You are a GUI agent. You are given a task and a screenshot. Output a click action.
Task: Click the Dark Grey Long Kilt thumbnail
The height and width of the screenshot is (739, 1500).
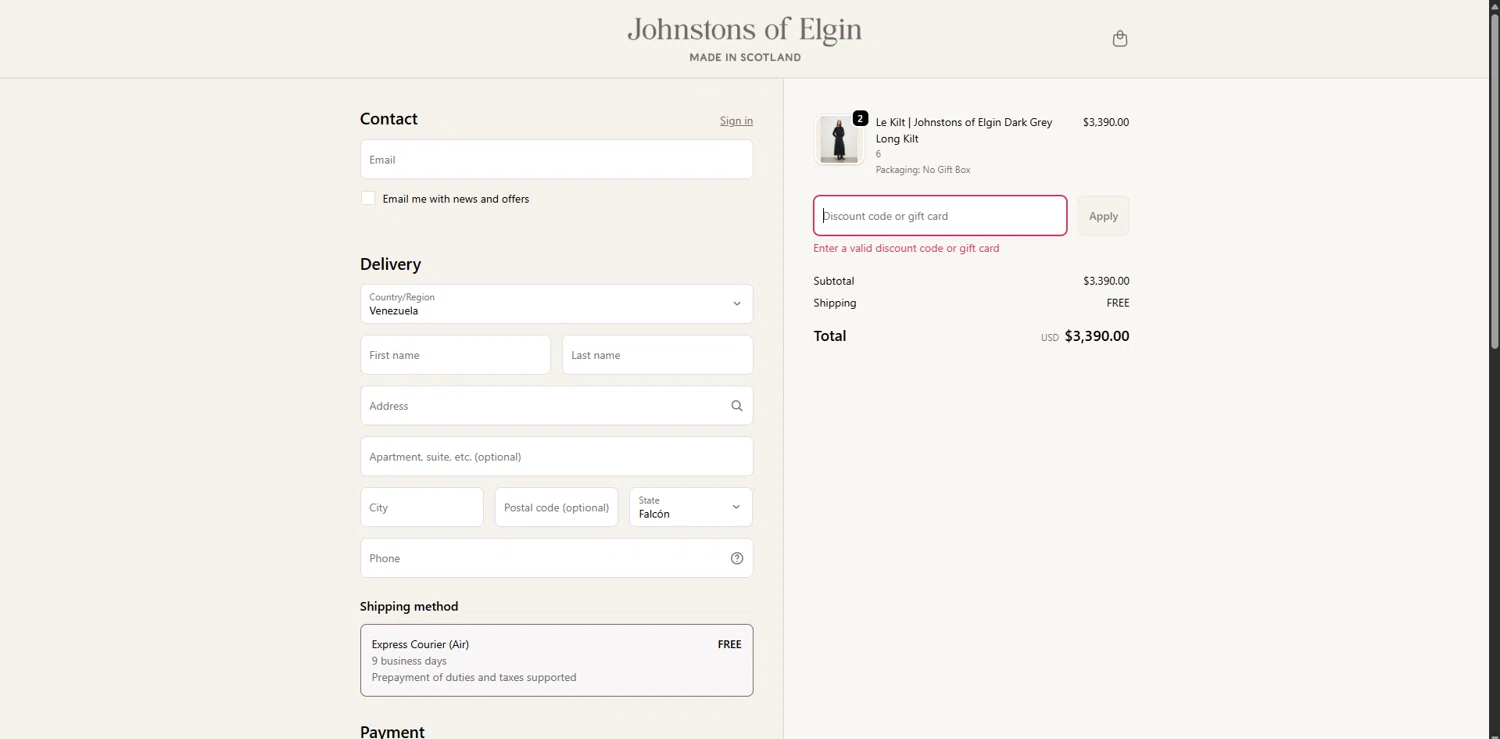click(x=839, y=139)
